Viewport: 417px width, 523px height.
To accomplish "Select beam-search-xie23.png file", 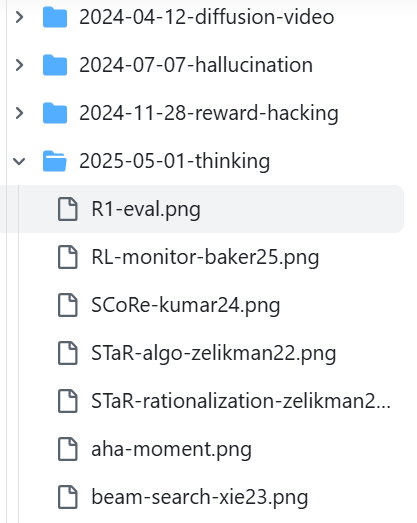I will point(199,497).
